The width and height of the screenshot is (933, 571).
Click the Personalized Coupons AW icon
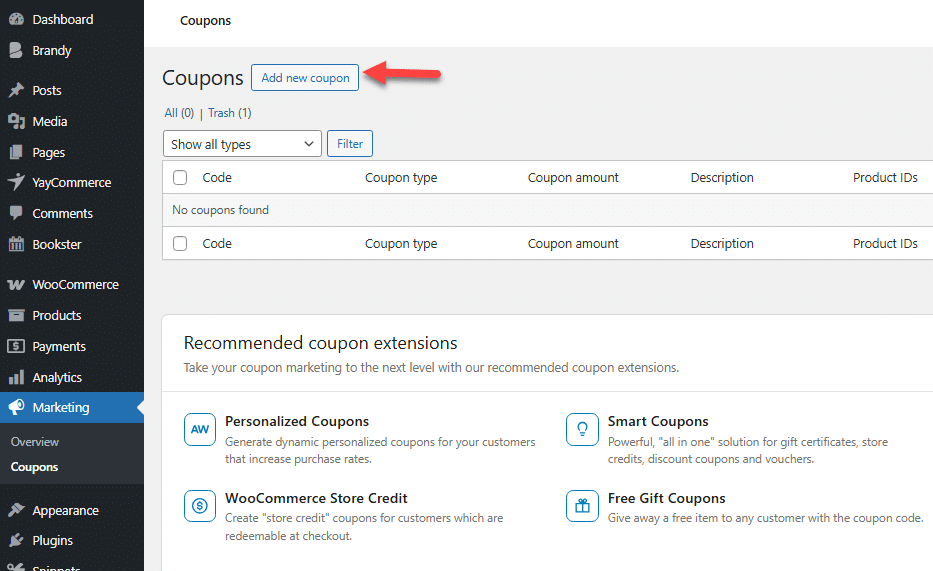(200, 429)
